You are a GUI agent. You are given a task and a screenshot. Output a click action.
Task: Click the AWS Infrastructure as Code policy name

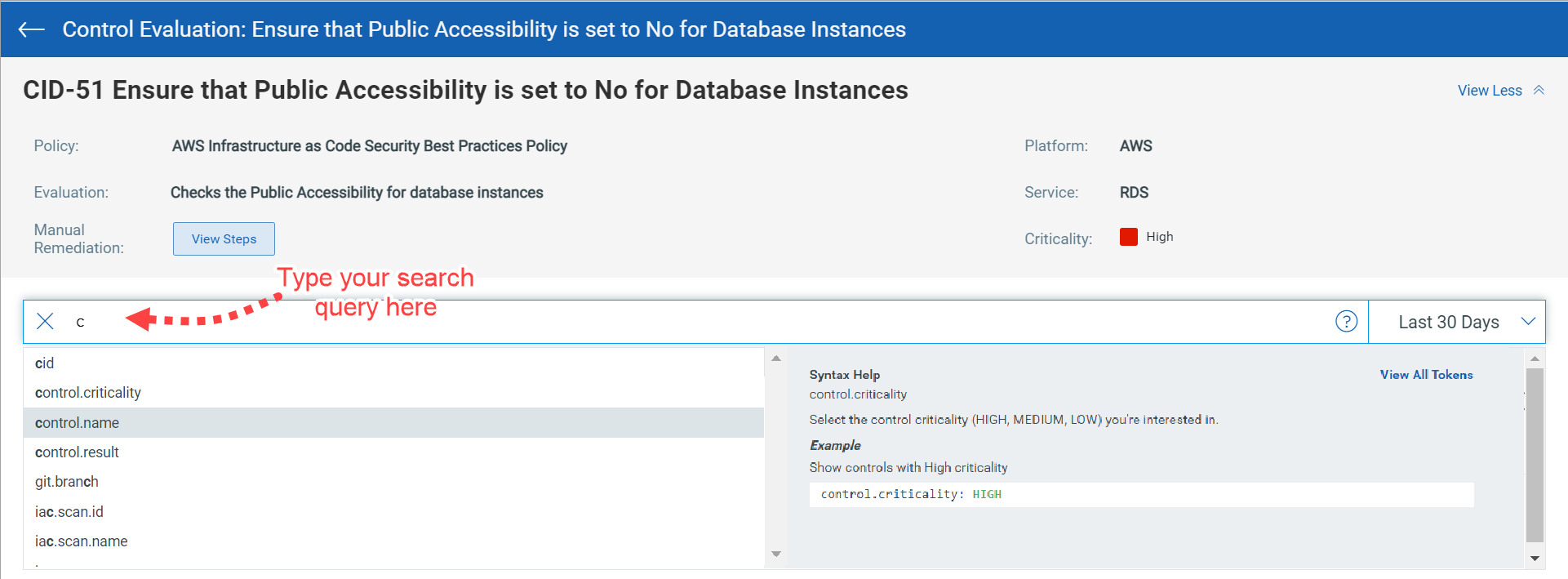click(369, 146)
